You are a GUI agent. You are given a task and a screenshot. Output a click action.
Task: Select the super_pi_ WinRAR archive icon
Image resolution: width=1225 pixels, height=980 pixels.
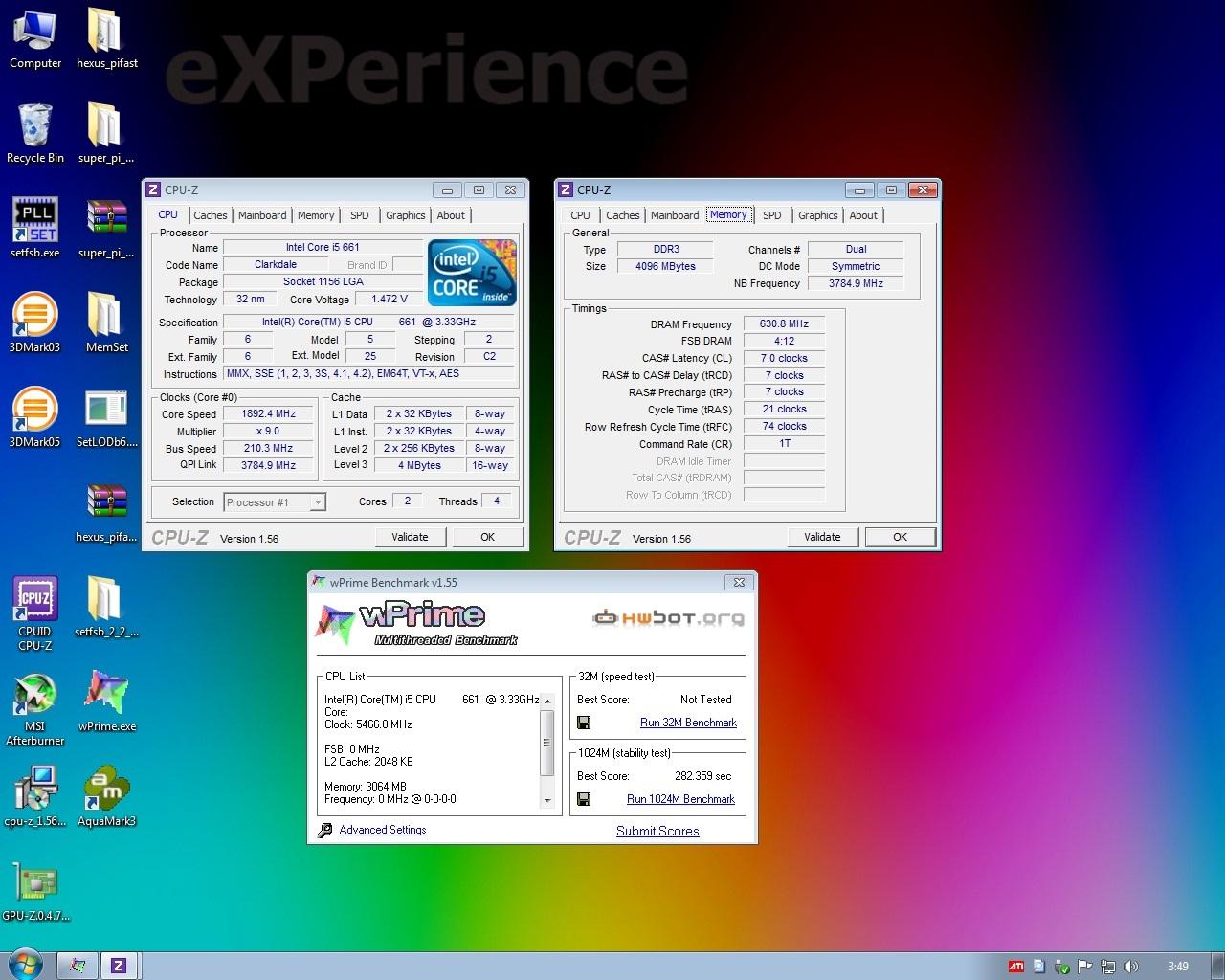point(106,229)
